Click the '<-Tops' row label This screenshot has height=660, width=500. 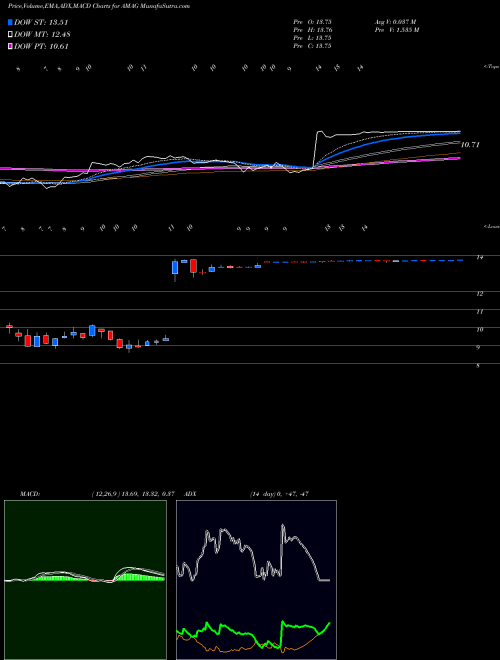(492, 67)
